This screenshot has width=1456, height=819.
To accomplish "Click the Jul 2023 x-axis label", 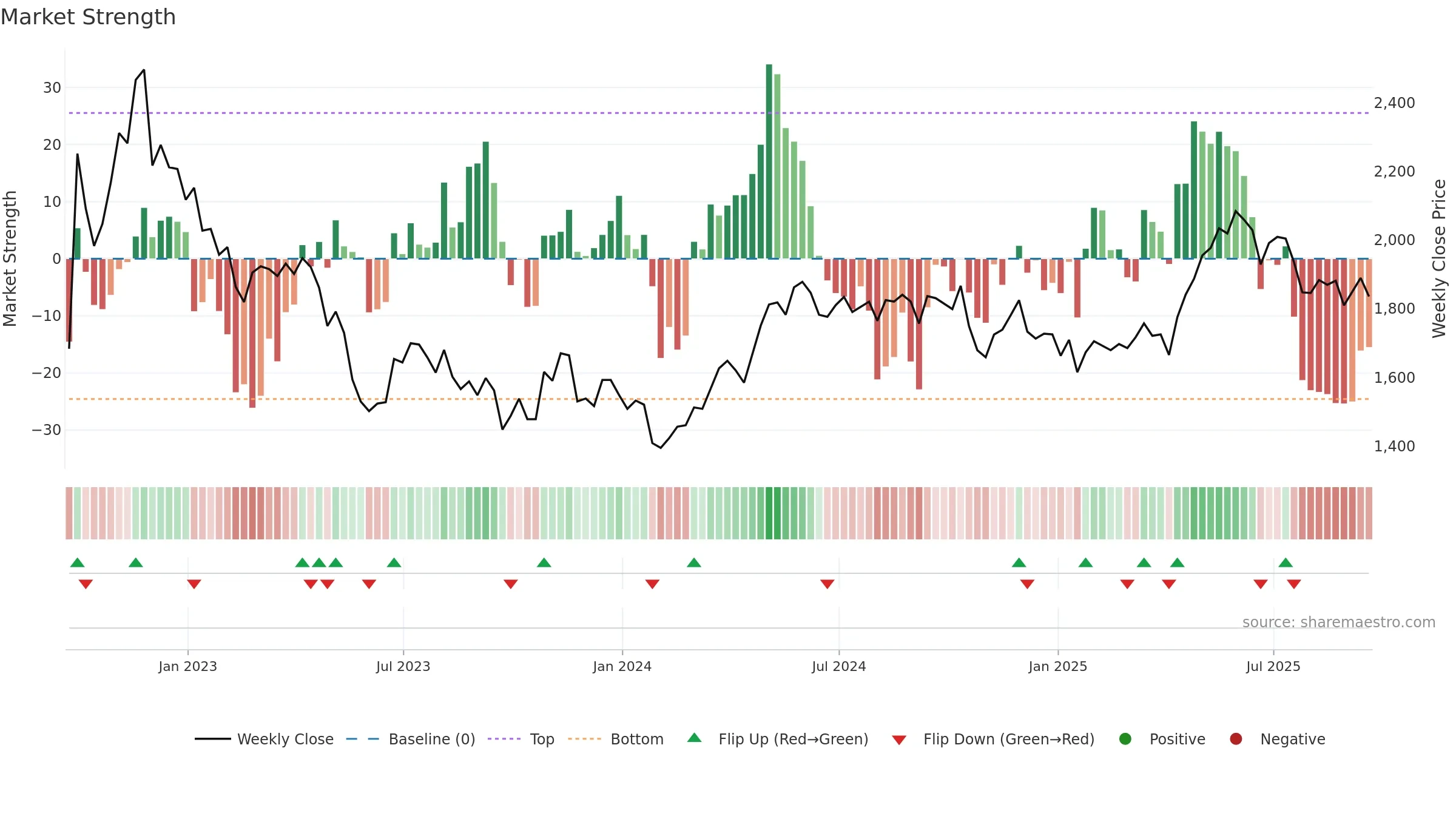I will (403, 666).
